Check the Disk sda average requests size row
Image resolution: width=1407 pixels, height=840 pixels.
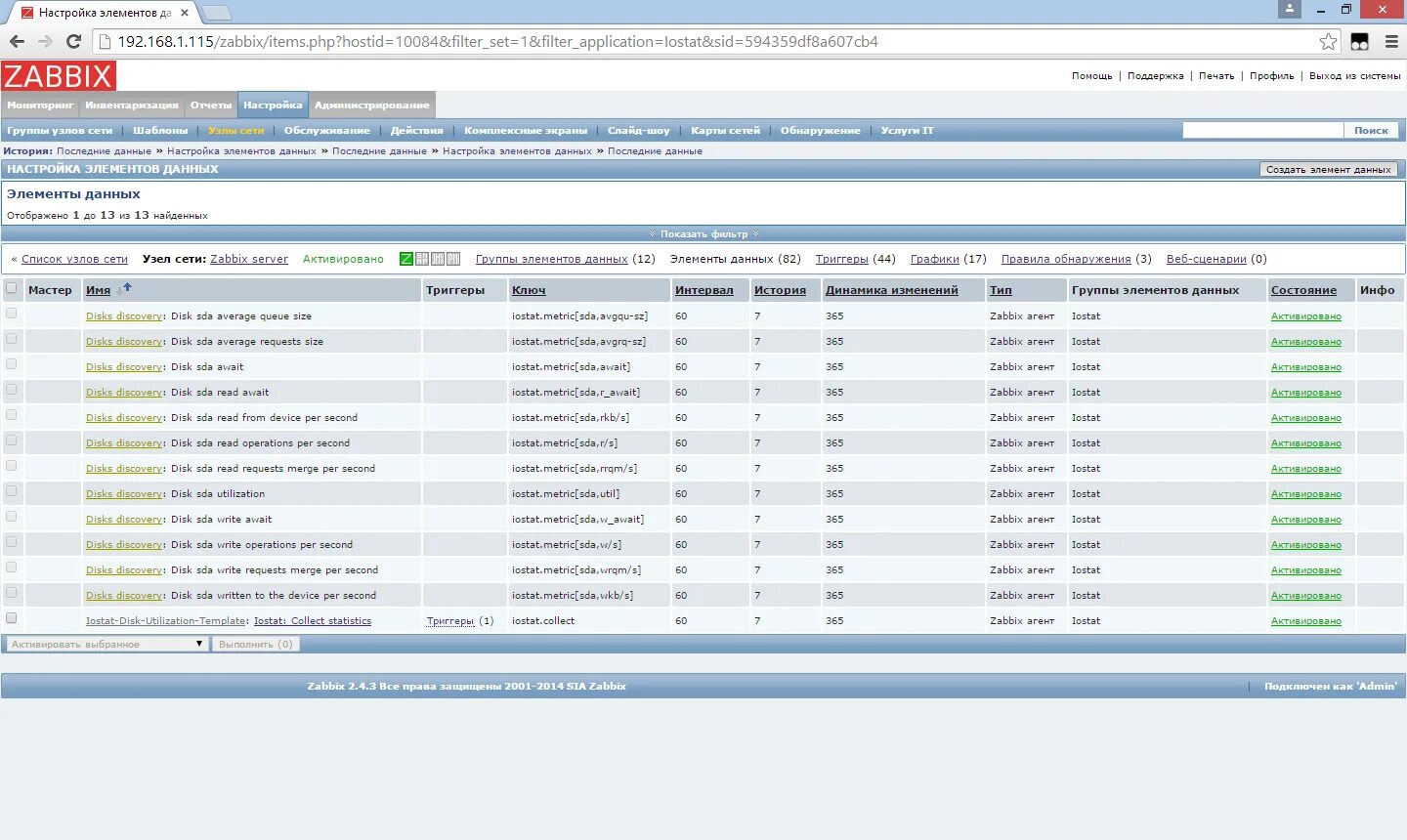click(12, 339)
